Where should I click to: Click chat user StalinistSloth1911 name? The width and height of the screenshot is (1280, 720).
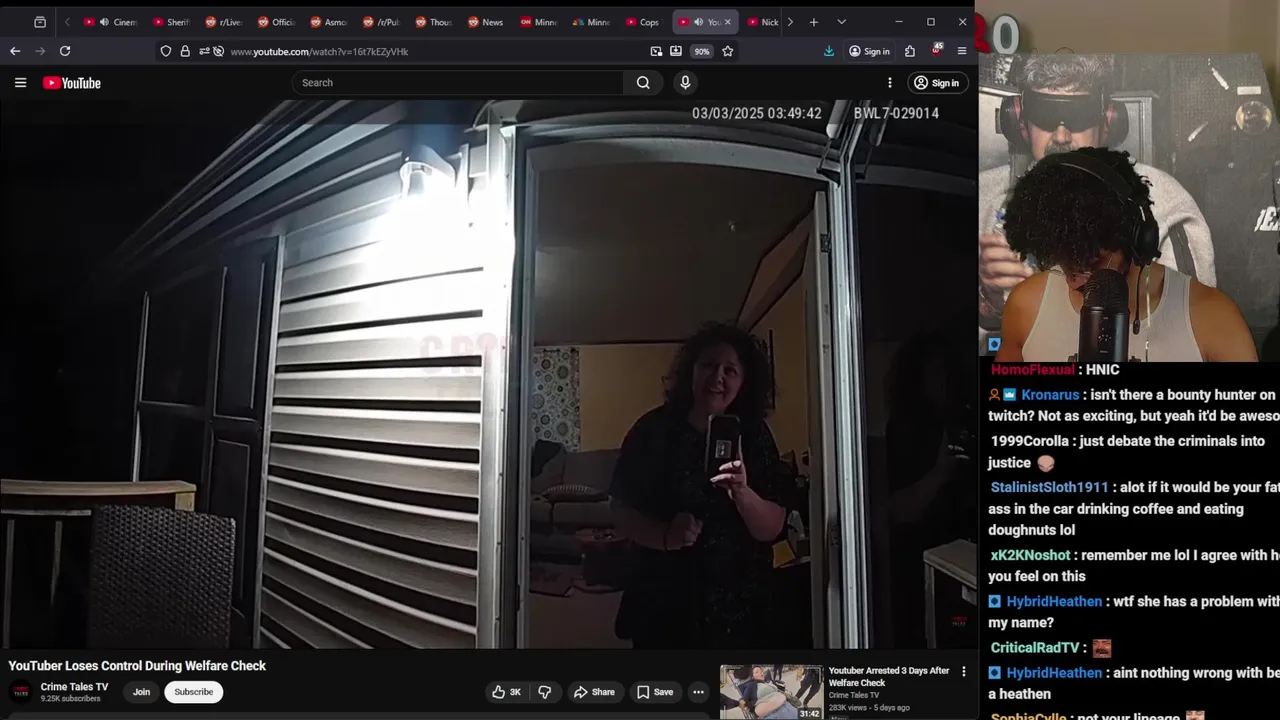pos(1050,488)
